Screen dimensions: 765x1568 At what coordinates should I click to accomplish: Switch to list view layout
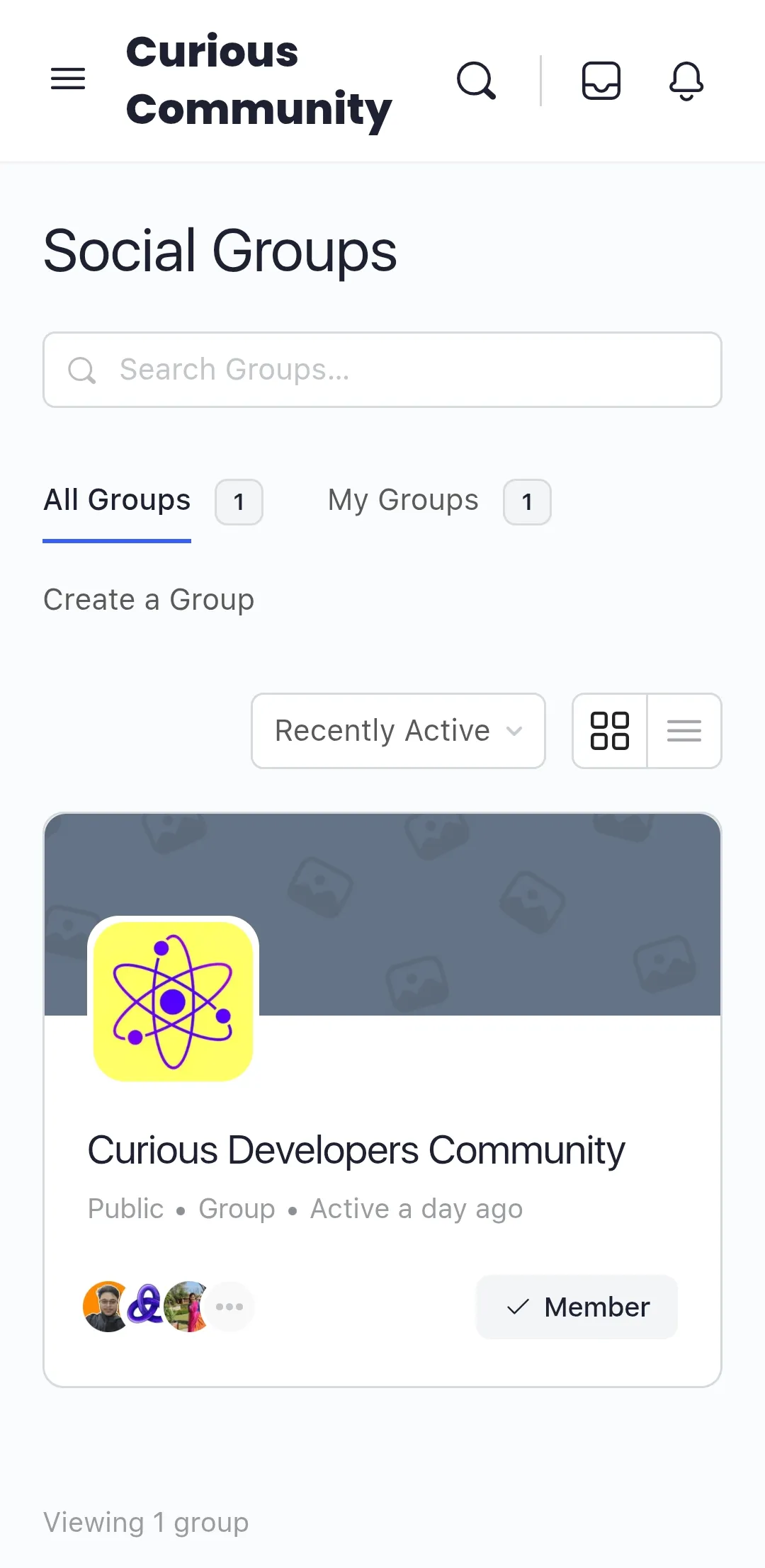pyautogui.click(x=684, y=731)
